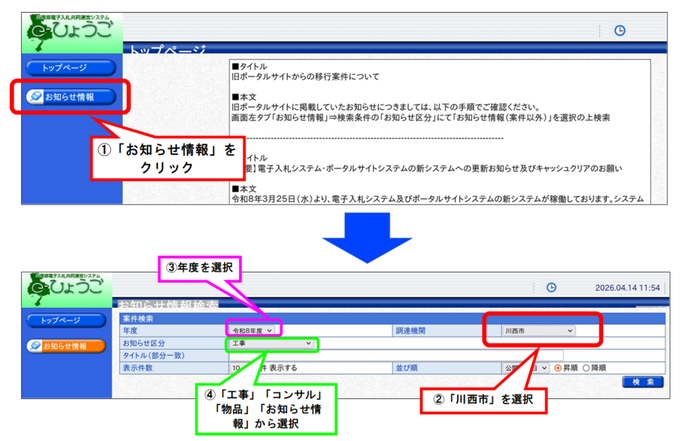The image size is (690, 441).
Task: Select the 降順 radio button
Action: [586, 368]
